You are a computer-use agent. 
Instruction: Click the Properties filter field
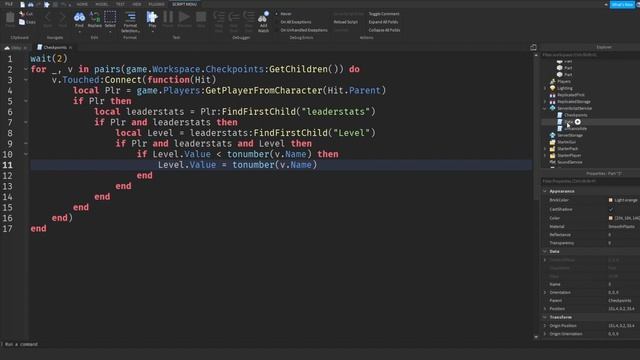(x=590, y=181)
